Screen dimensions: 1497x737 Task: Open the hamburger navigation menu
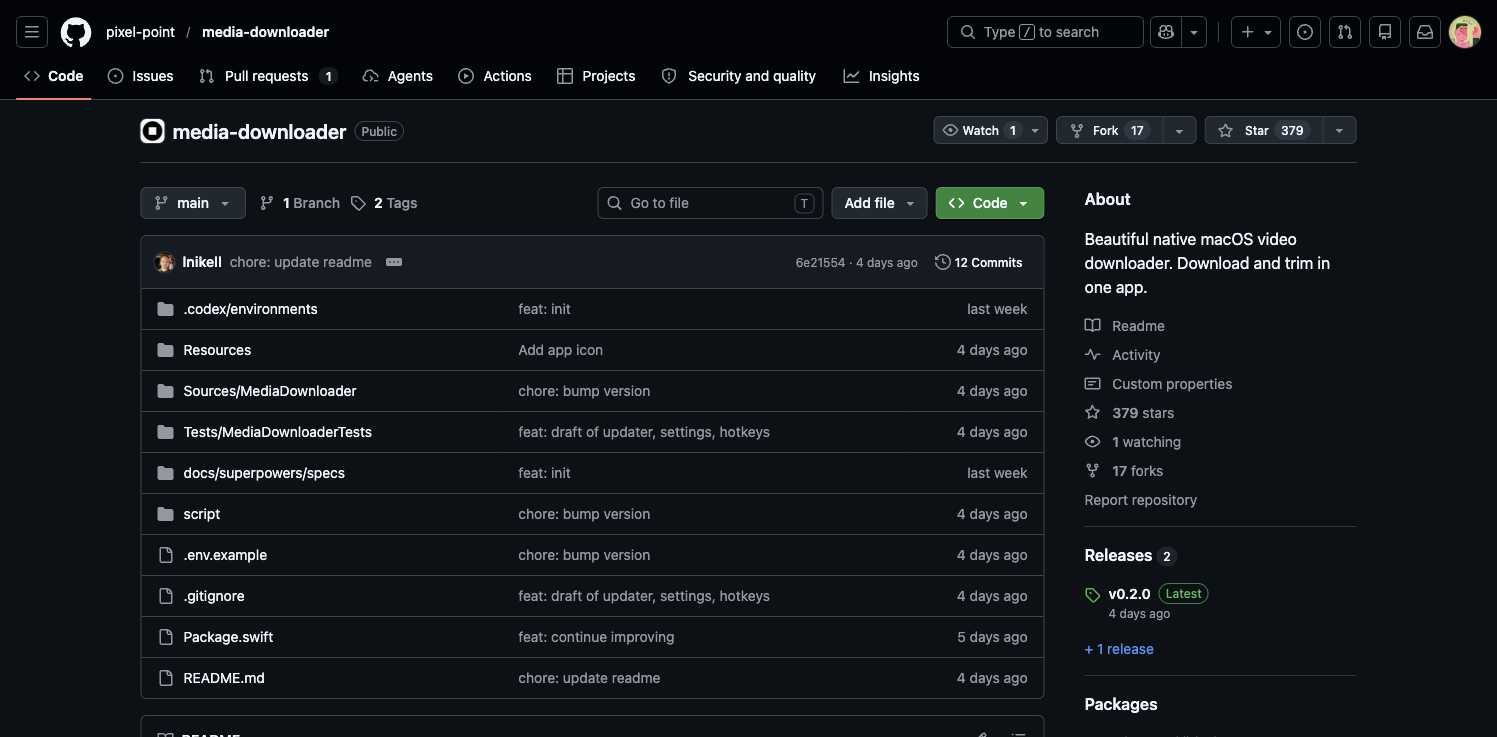(32, 32)
